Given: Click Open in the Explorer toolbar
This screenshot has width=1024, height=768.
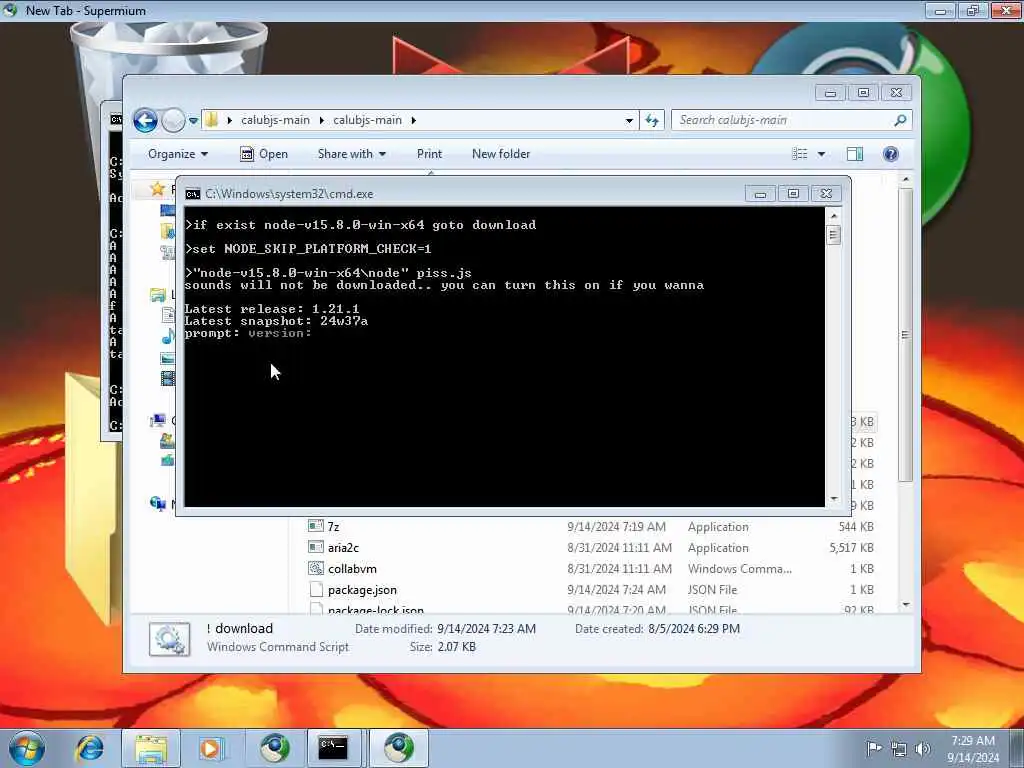Looking at the screenshot, I should [264, 154].
